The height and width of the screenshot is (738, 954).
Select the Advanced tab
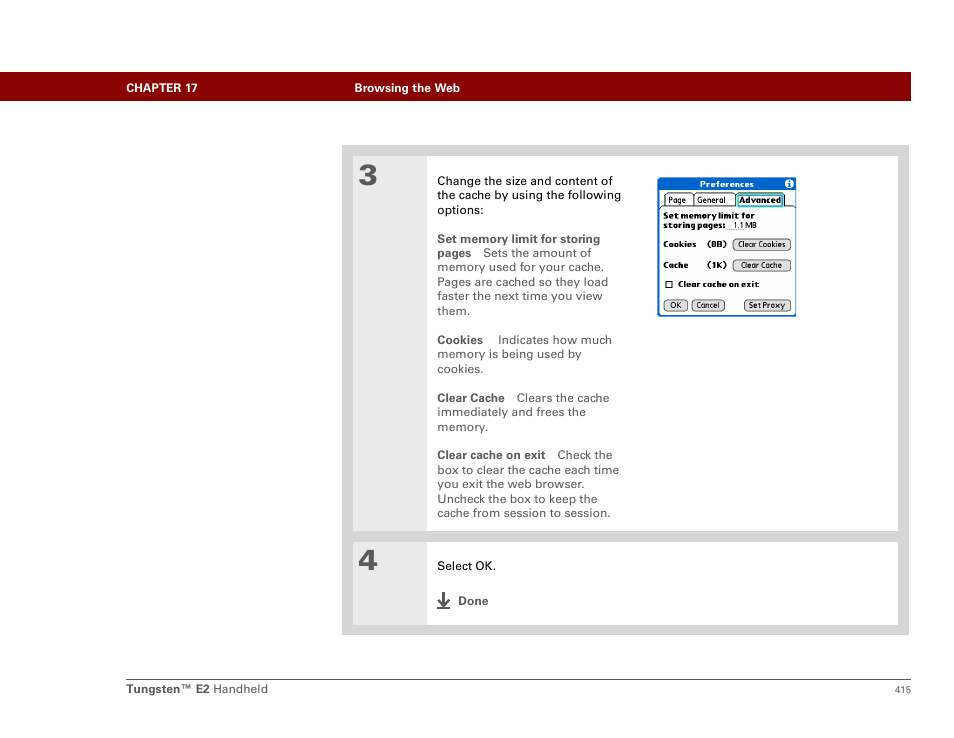point(760,200)
